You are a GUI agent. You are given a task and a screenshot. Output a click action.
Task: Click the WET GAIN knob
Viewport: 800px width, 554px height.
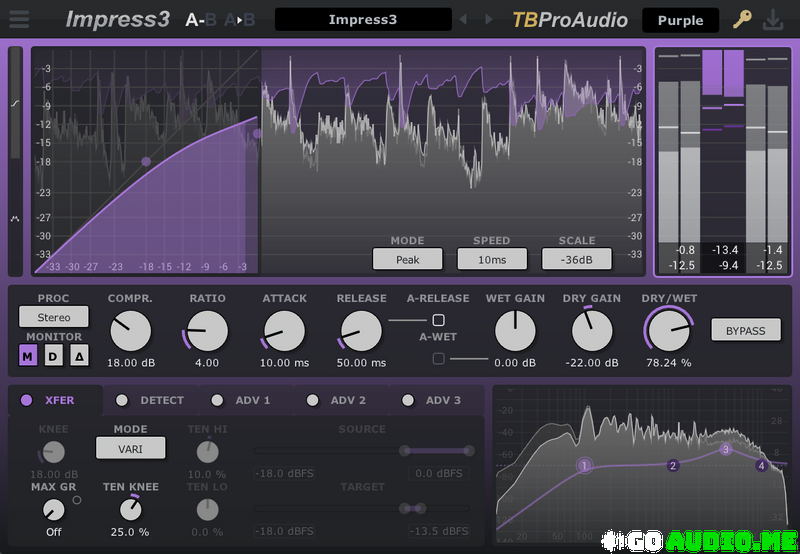coord(515,331)
